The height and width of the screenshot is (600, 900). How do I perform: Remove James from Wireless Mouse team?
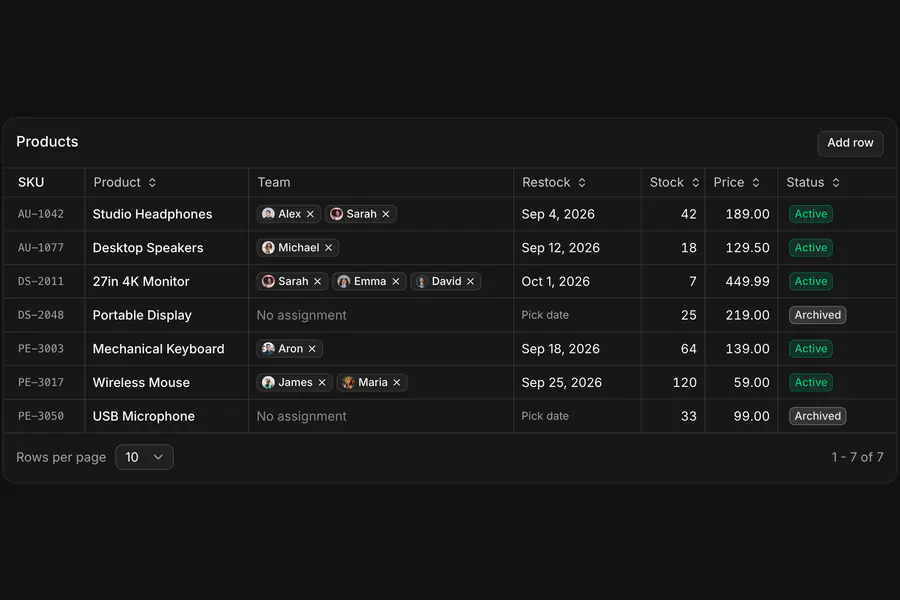click(322, 382)
